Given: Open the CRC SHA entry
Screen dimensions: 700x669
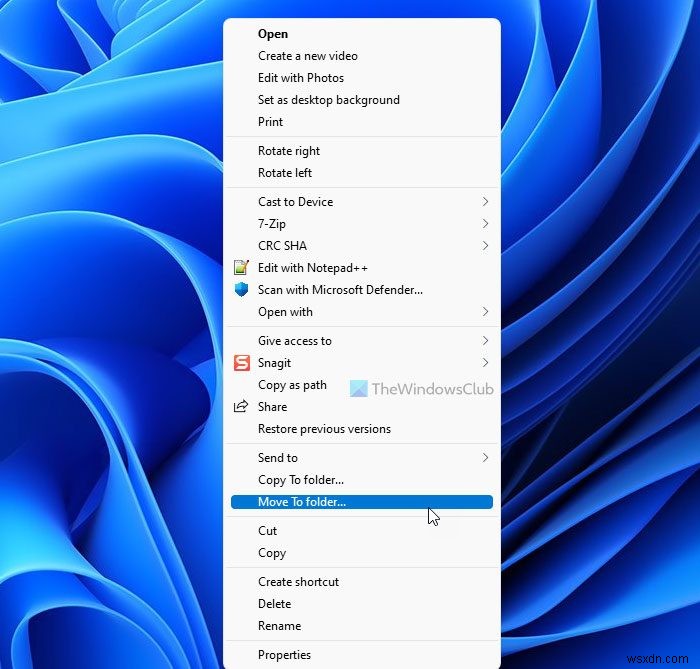Looking at the screenshot, I should (x=362, y=245).
